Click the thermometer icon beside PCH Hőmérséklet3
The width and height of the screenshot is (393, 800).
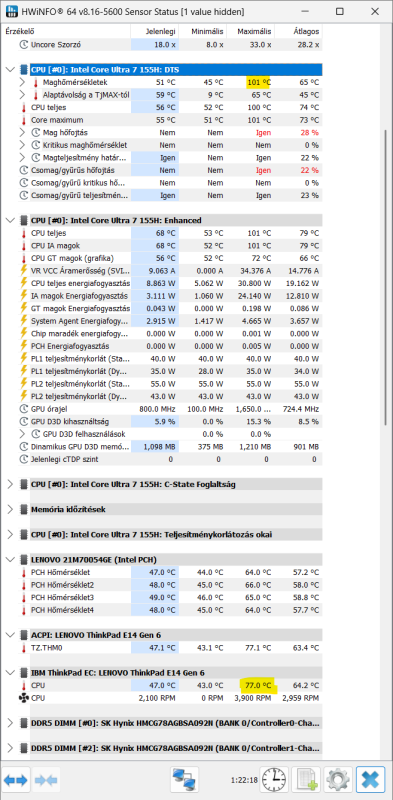coord(23,597)
